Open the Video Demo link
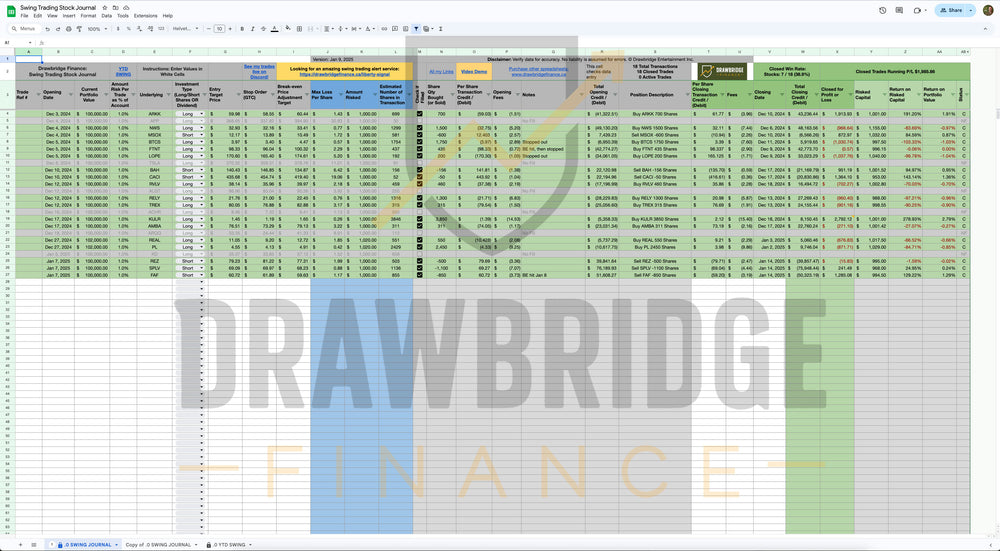Viewport: 1000px width, 551px height. coord(474,71)
